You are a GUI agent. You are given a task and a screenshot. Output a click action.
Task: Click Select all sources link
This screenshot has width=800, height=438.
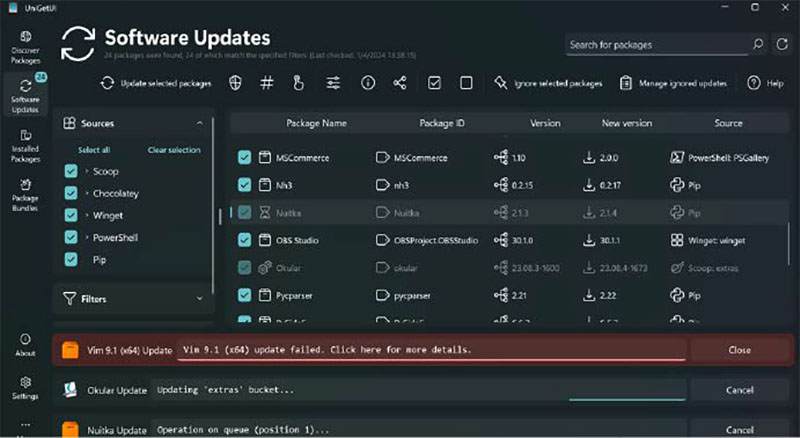(94, 150)
